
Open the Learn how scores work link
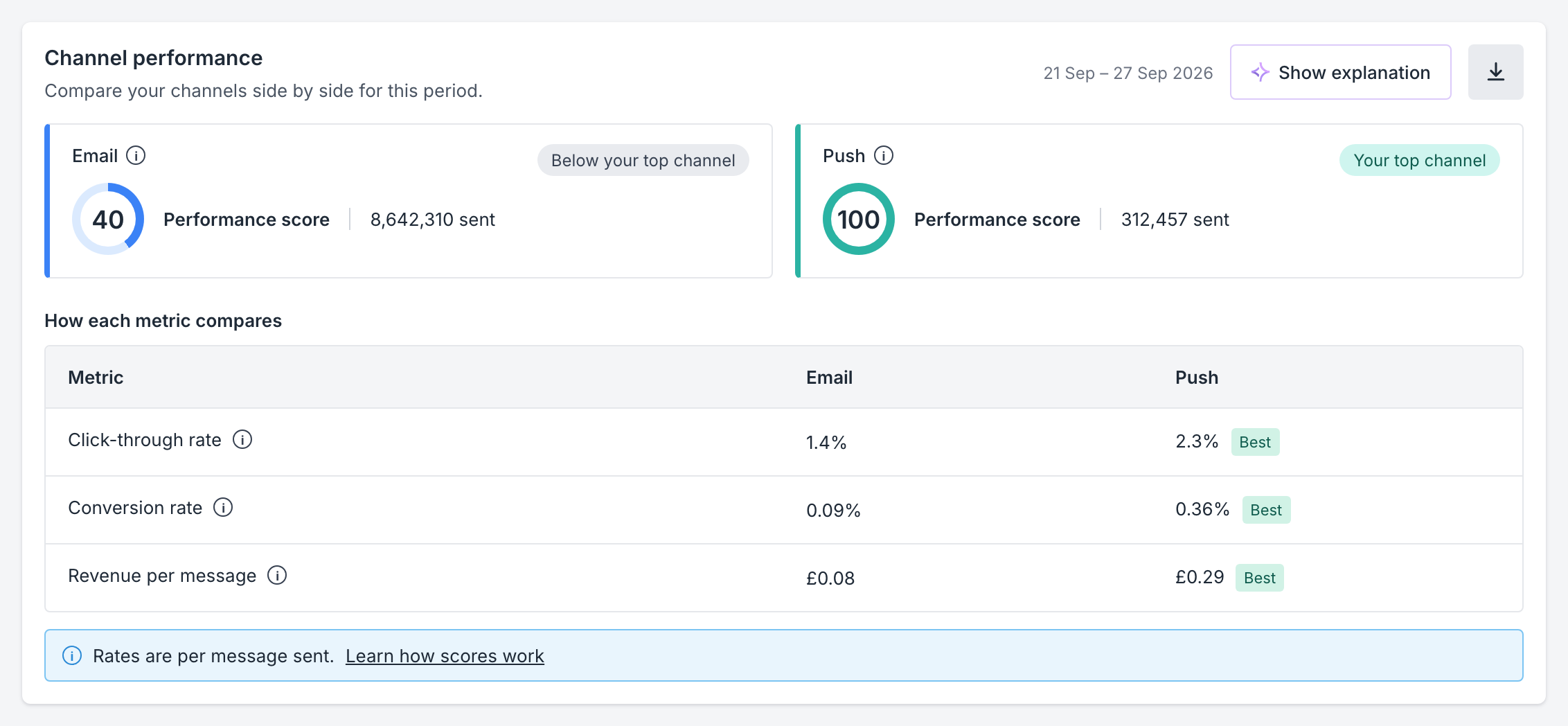(x=445, y=655)
